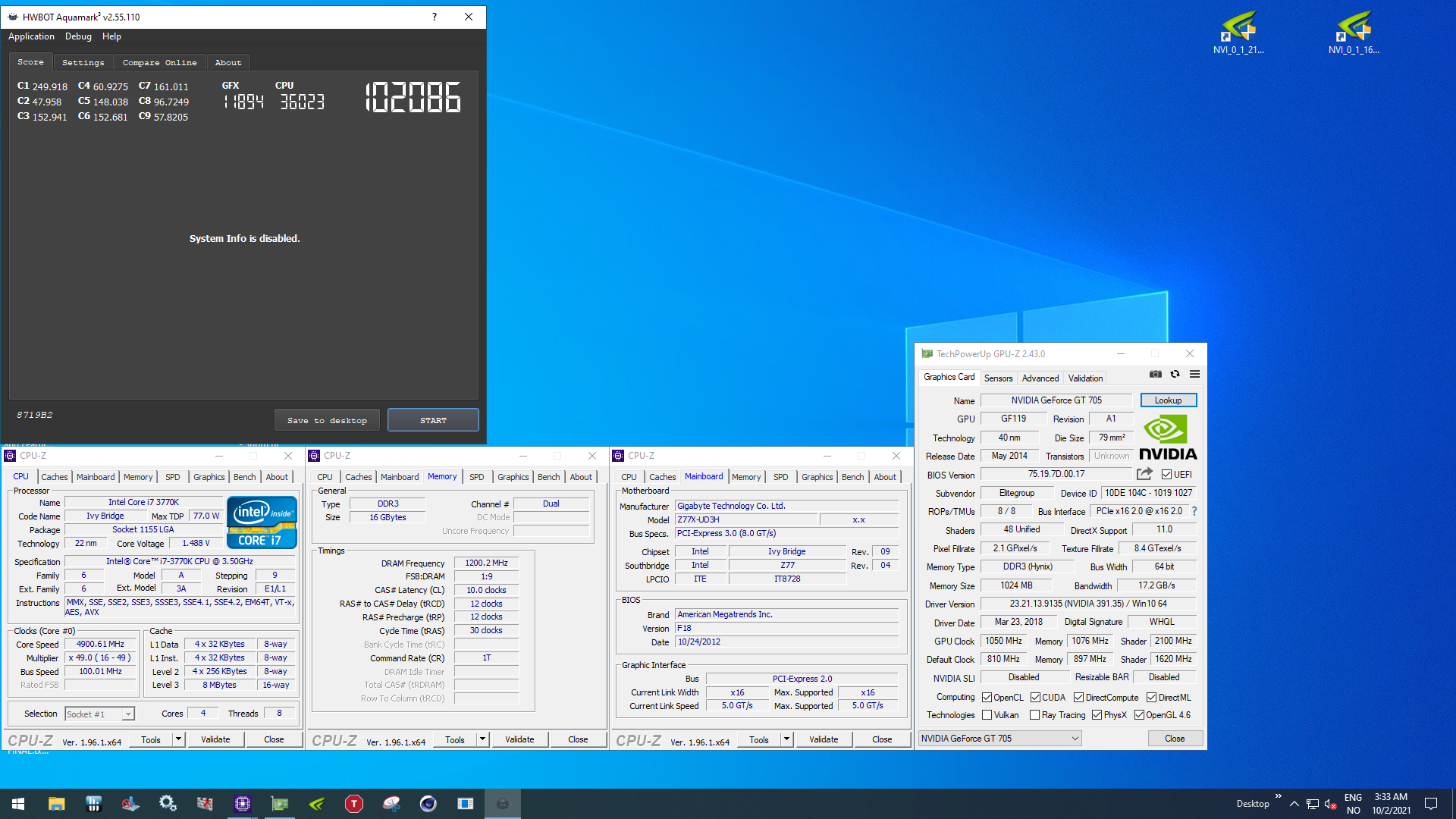Open the Bench tab in CPU-Z Memory window
Viewport: 1456px width, 819px height.
548,477
